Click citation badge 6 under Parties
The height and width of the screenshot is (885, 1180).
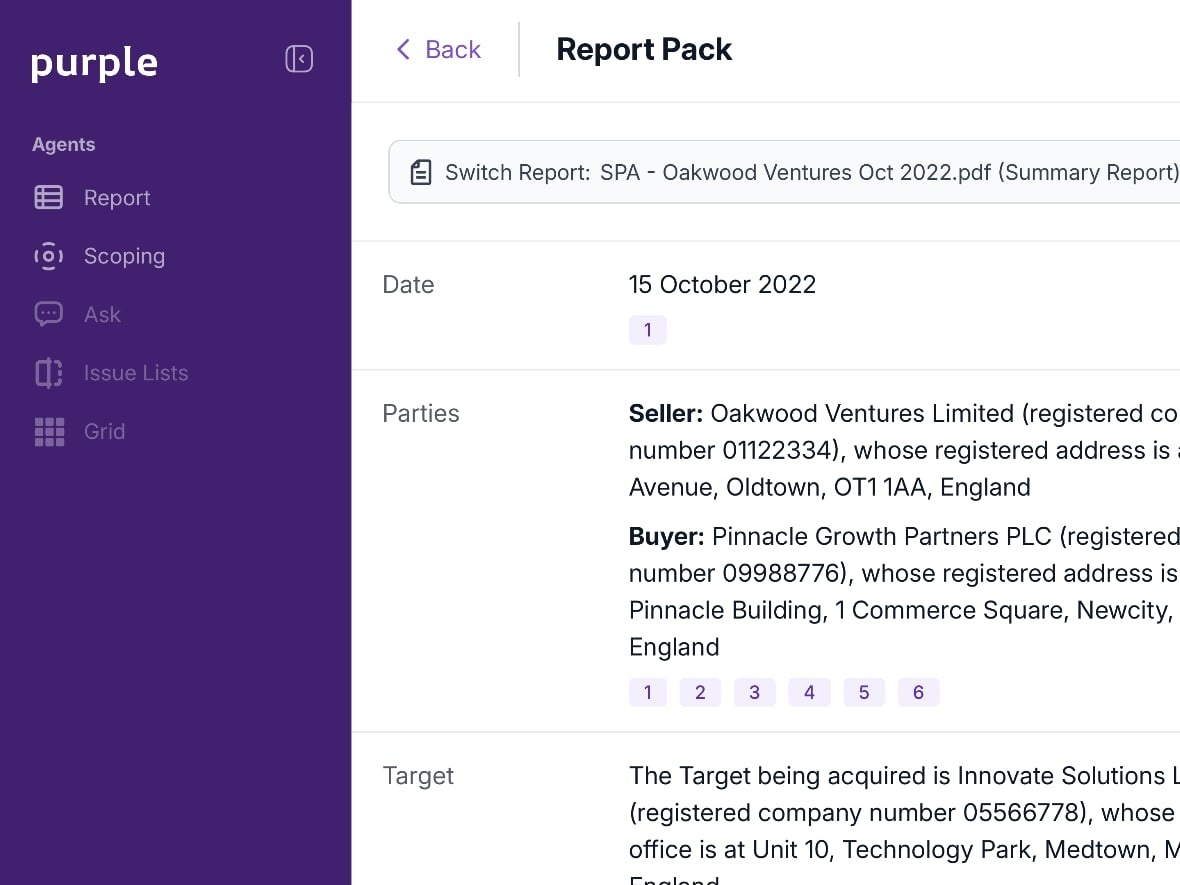click(918, 691)
